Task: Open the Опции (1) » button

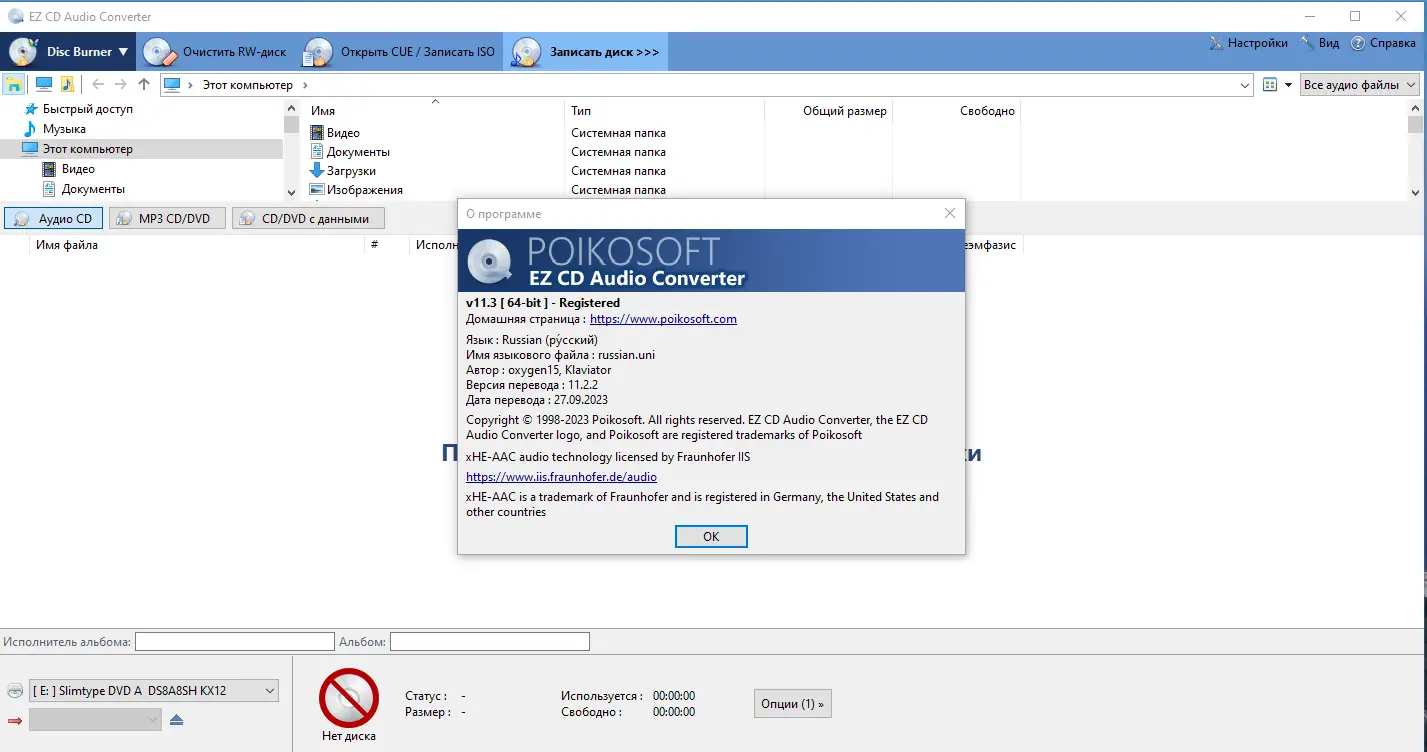Action: (x=792, y=703)
